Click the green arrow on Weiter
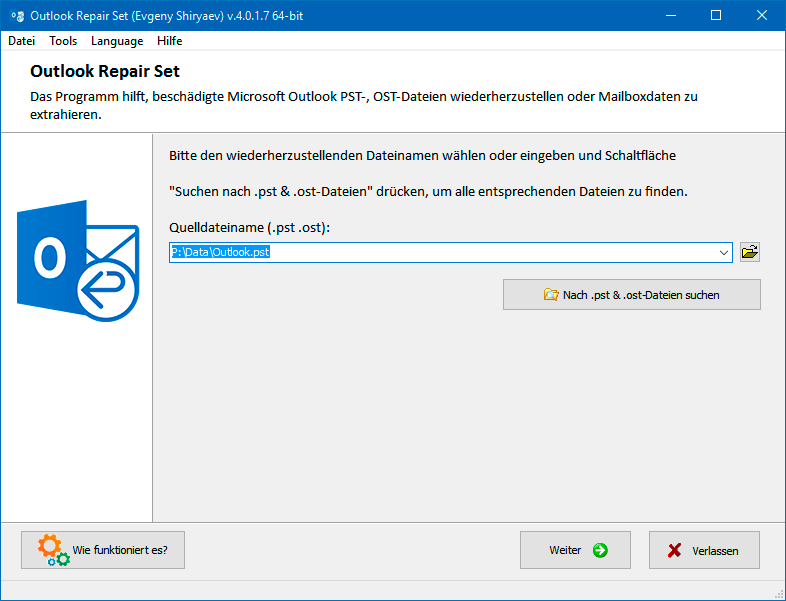This screenshot has width=786, height=601. click(600, 550)
